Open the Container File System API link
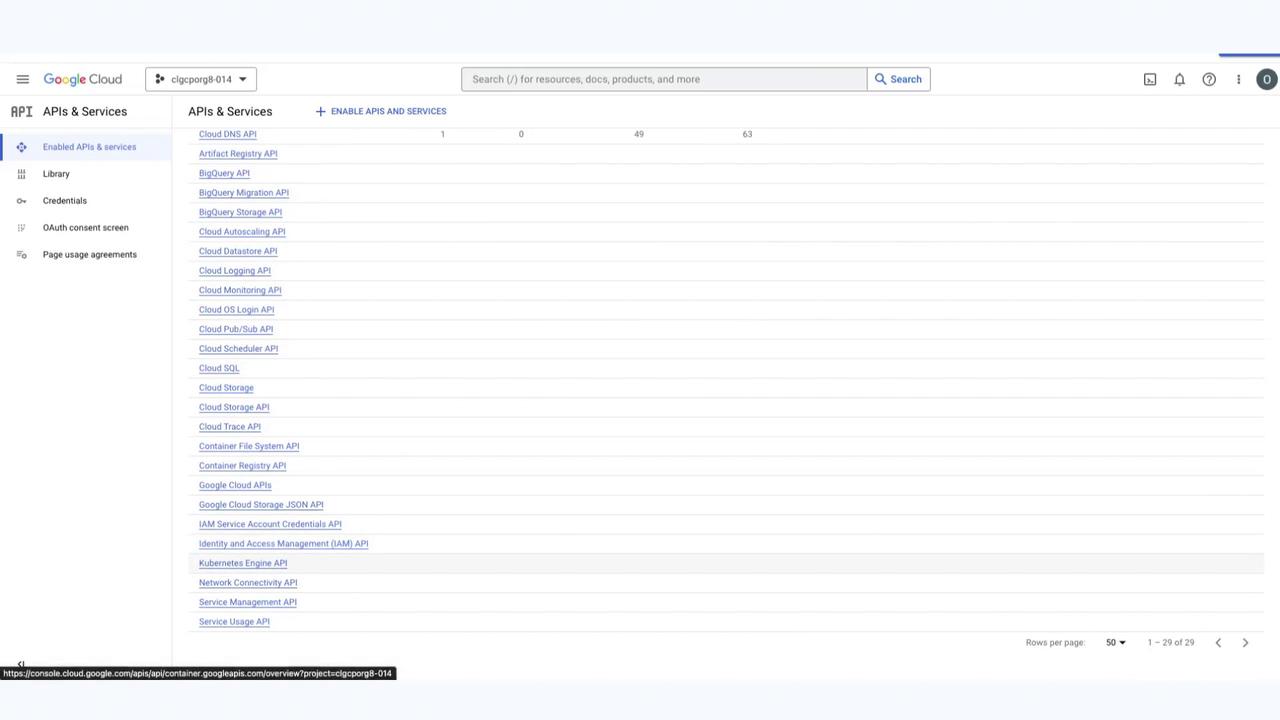1280x720 pixels. point(249,446)
